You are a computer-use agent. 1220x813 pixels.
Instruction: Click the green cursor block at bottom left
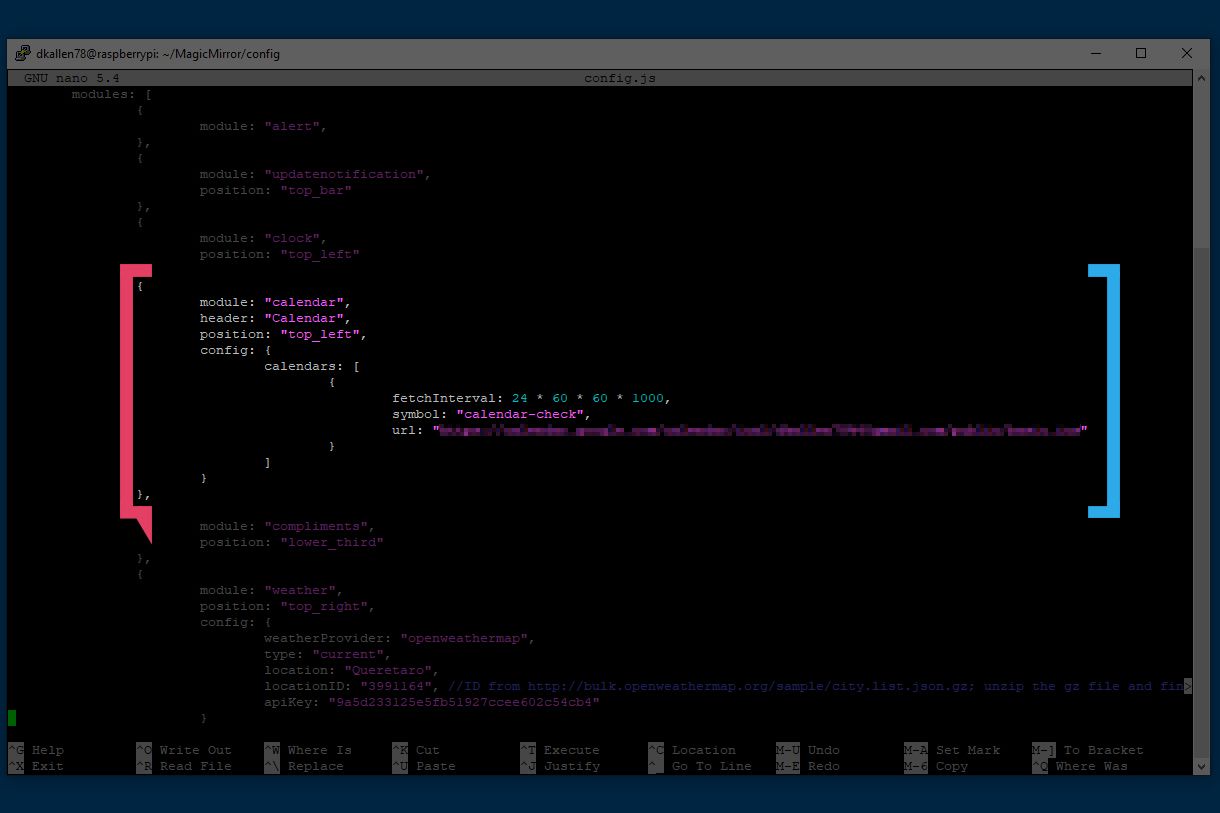click(x=12, y=718)
